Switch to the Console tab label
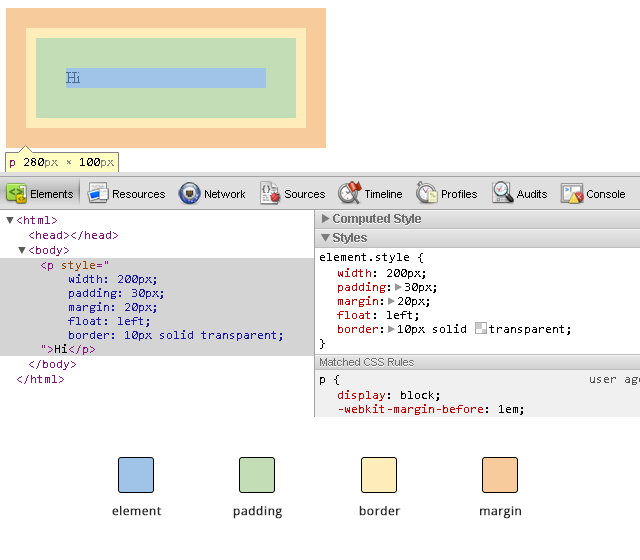 click(x=606, y=194)
